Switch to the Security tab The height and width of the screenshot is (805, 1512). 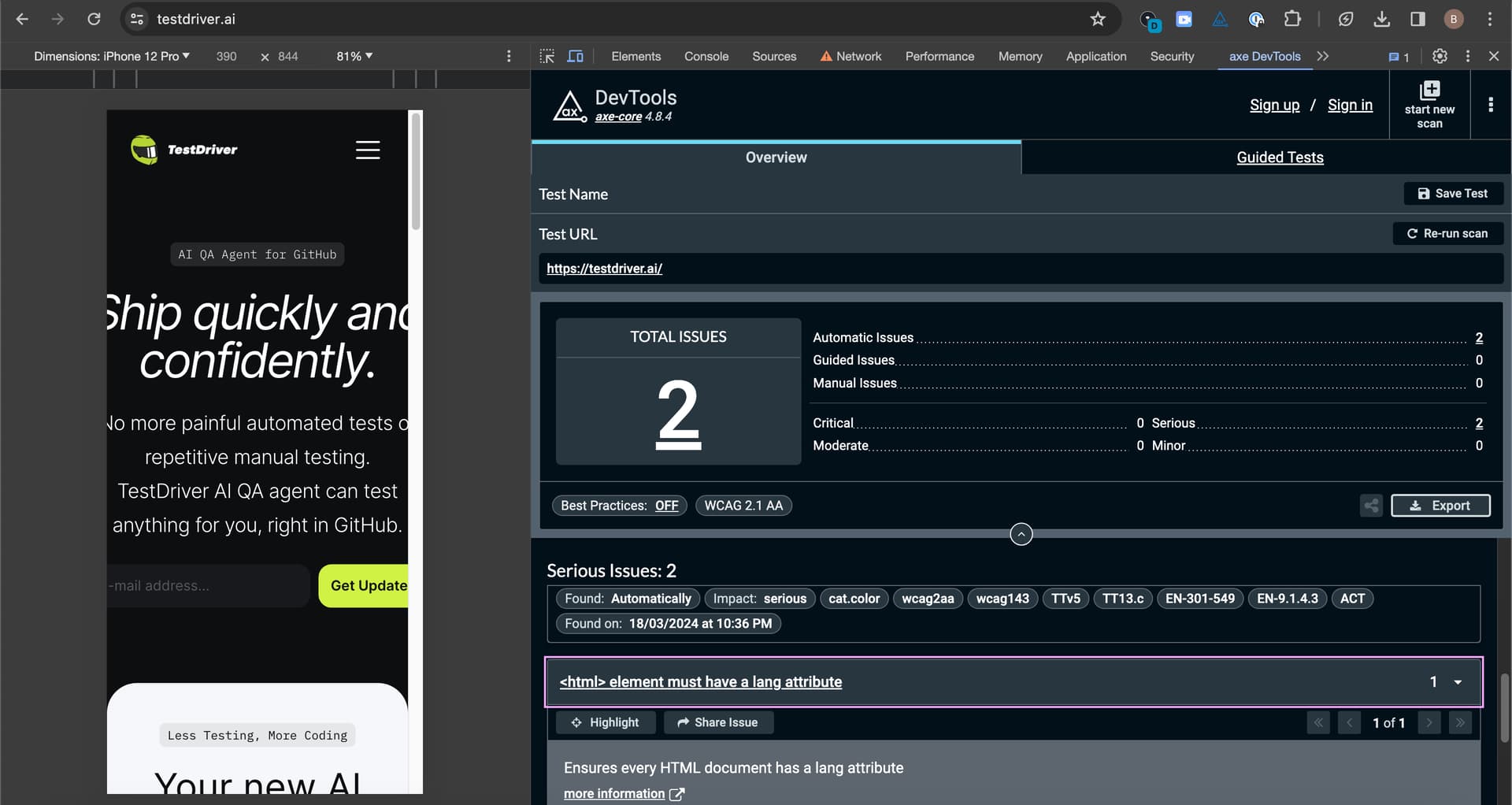coord(1172,56)
